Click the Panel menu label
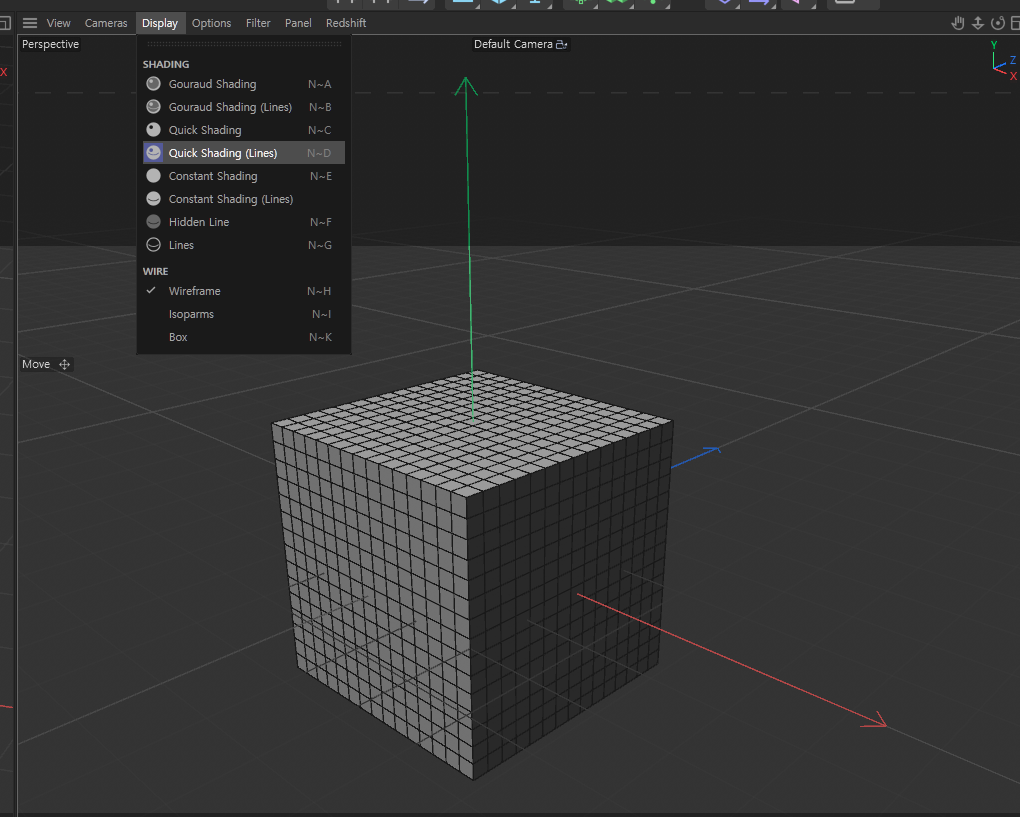The image size is (1020, 817). (298, 23)
